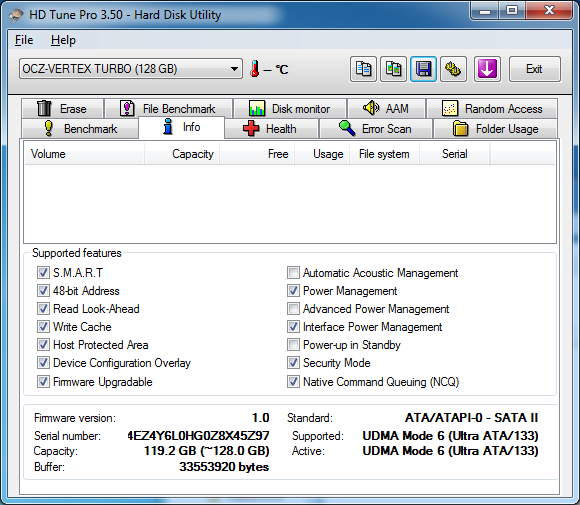Open the Error Scan tab
The height and width of the screenshot is (505, 580).
[x=376, y=129]
